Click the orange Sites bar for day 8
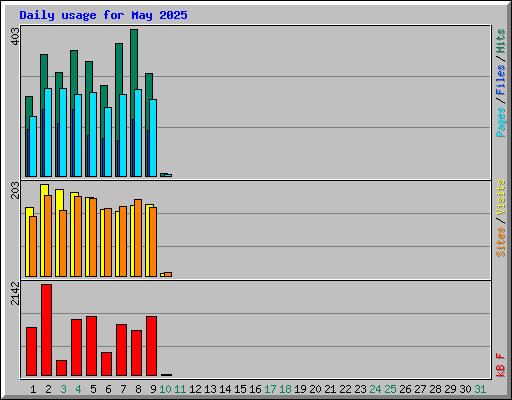The image size is (512, 400). coord(138,238)
